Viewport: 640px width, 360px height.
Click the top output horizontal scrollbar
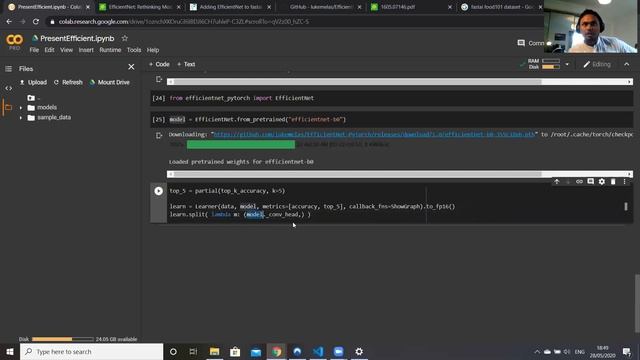click(x=400, y=82)
